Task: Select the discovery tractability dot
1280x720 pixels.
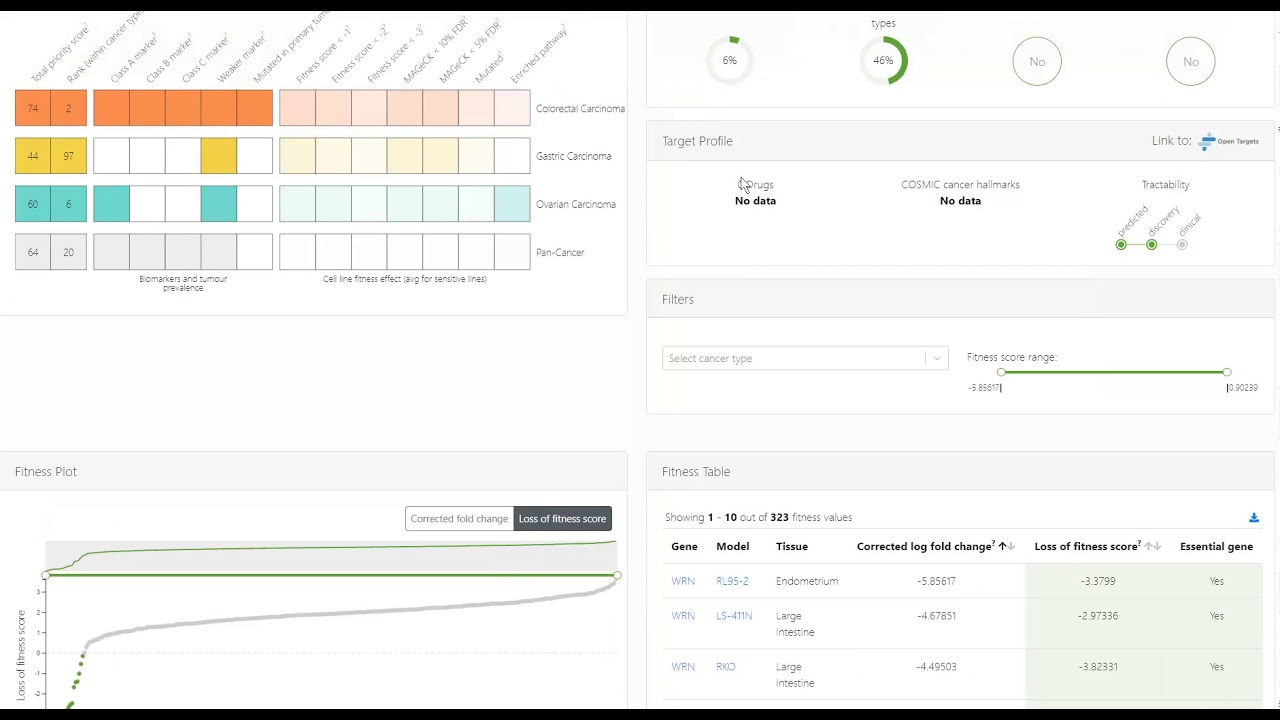Action: [x=1152, y=245]
